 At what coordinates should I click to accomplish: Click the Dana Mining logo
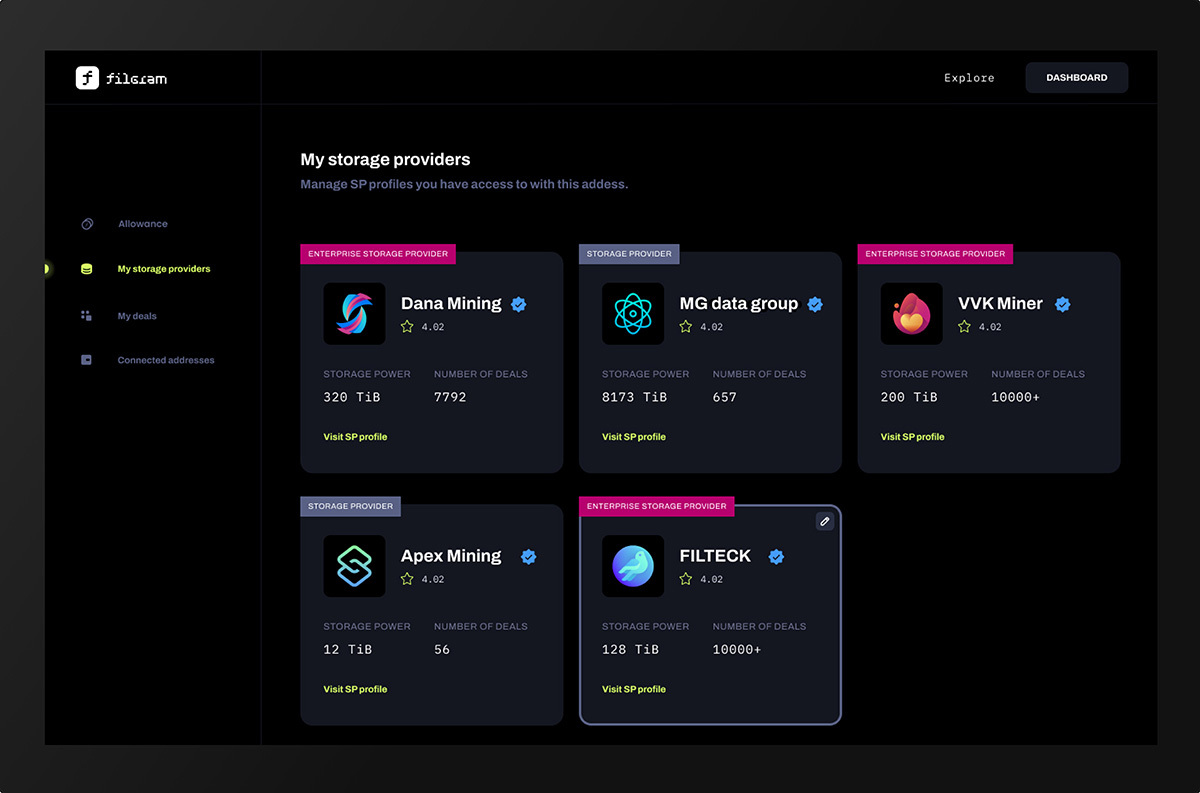click(354, 314)
